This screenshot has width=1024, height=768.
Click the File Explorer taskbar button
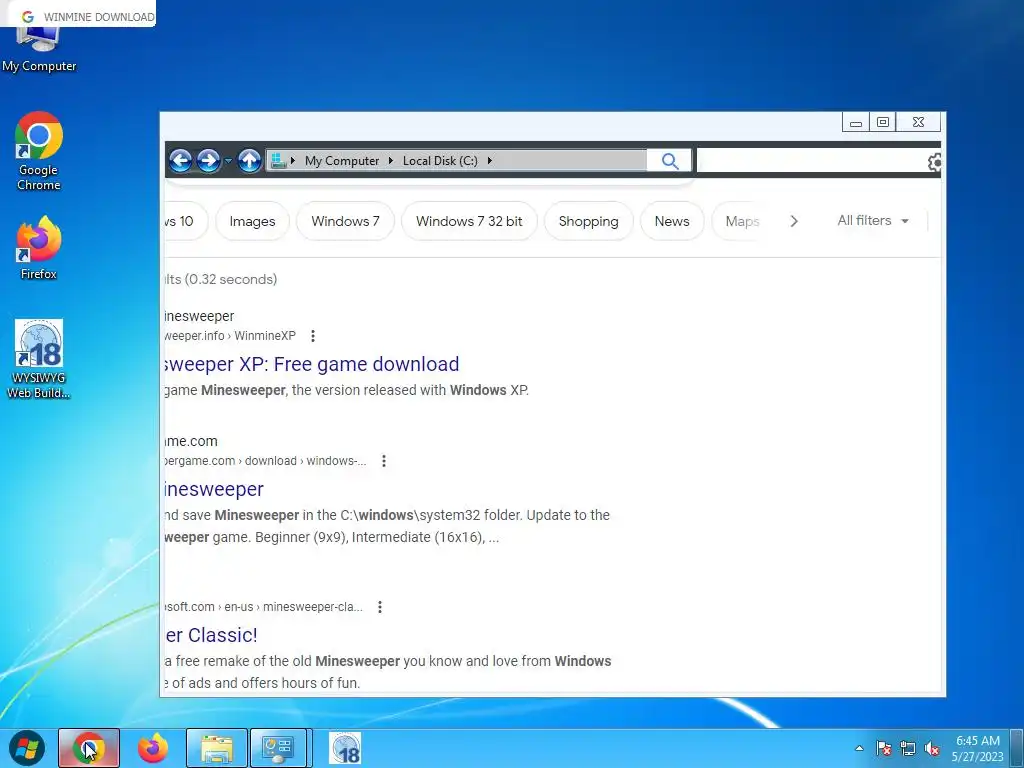217,748
